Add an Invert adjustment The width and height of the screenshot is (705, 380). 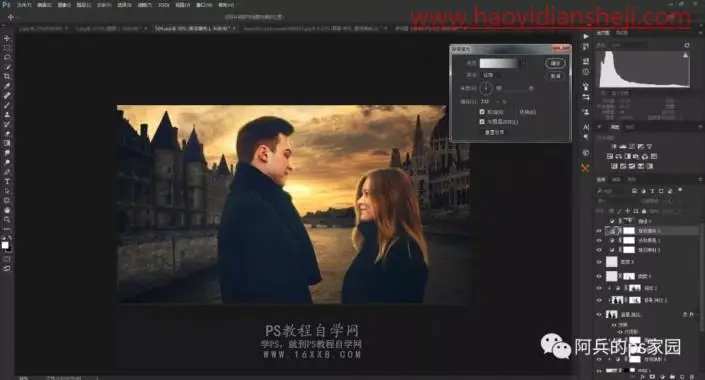coord(615,166)
